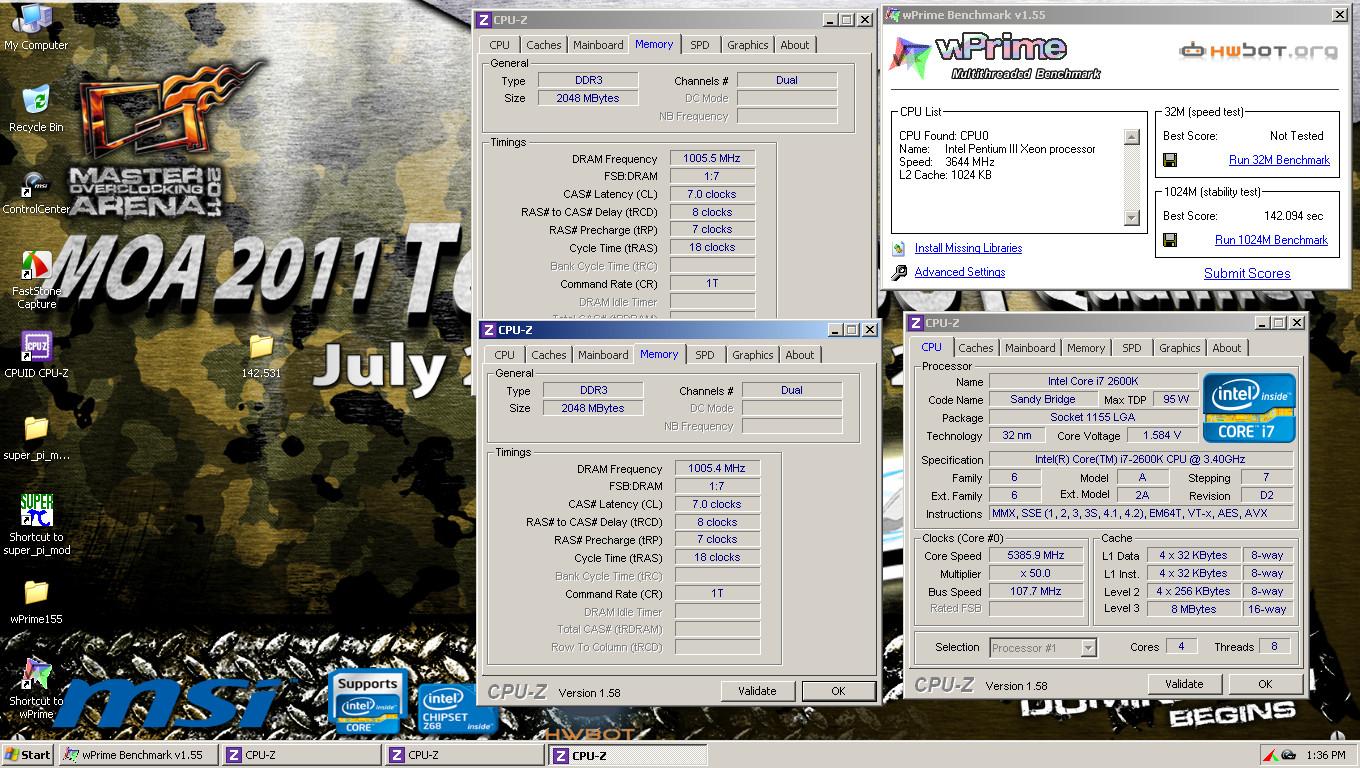Click Validate in right CPU-Z processor window
This screenshot has height=768, width=1360.
click(x=1184, y=684)
